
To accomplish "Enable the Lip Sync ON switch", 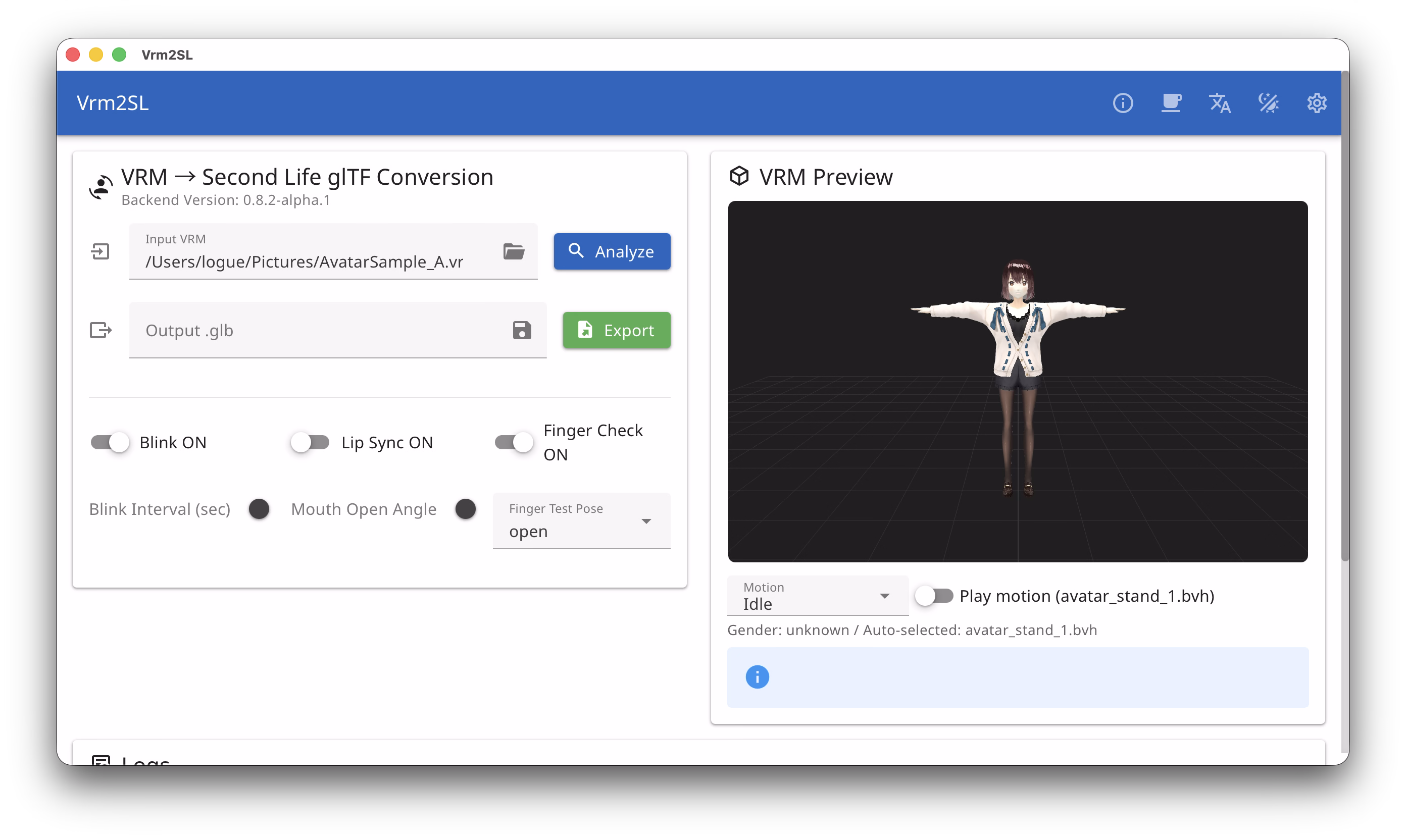I will (310, 442).
